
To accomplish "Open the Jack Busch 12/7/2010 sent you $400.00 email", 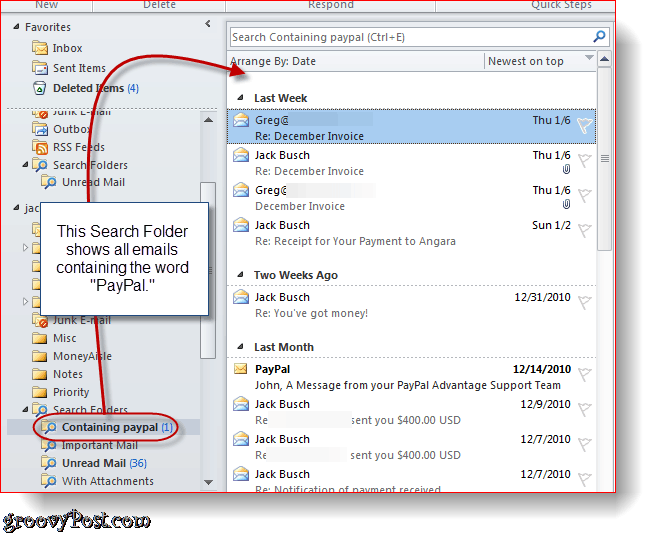I will (x=411, y=447).
